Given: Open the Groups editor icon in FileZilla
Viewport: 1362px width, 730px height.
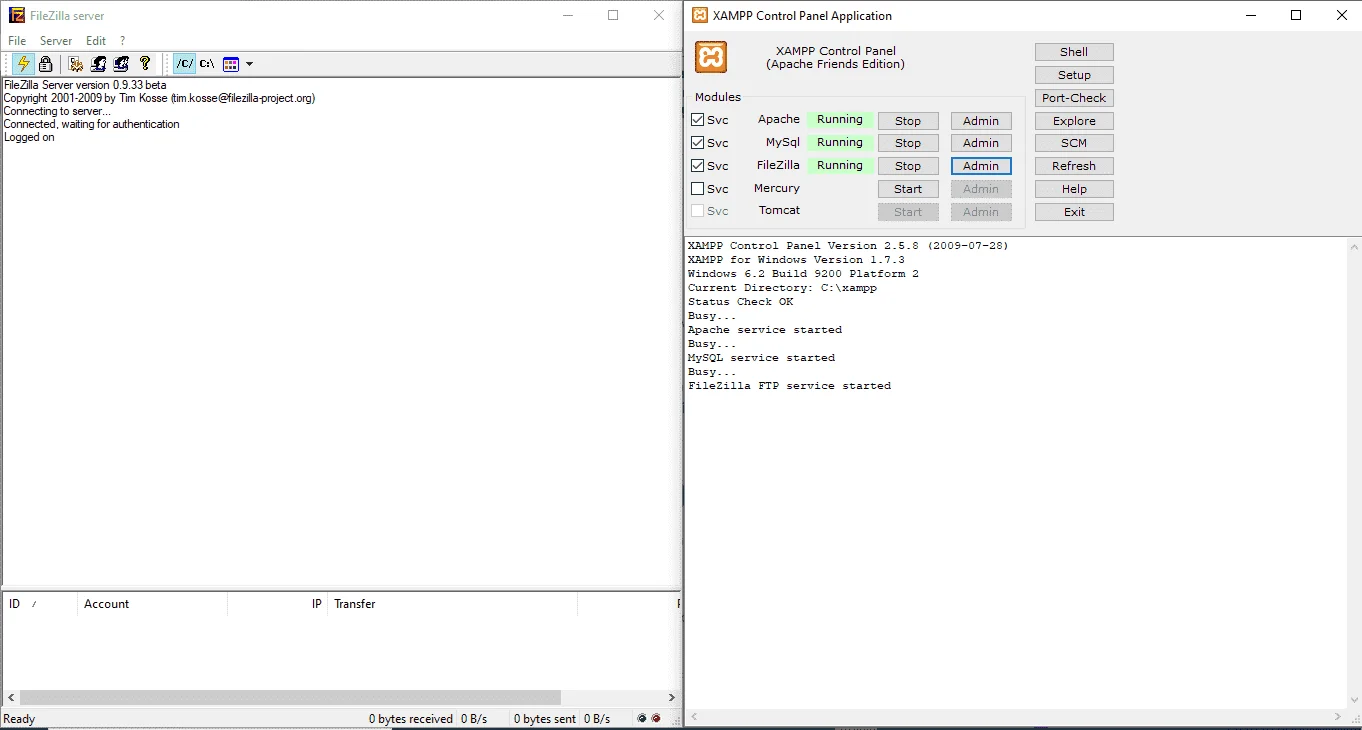Looking at the screenshot, I should coord(121,64).
